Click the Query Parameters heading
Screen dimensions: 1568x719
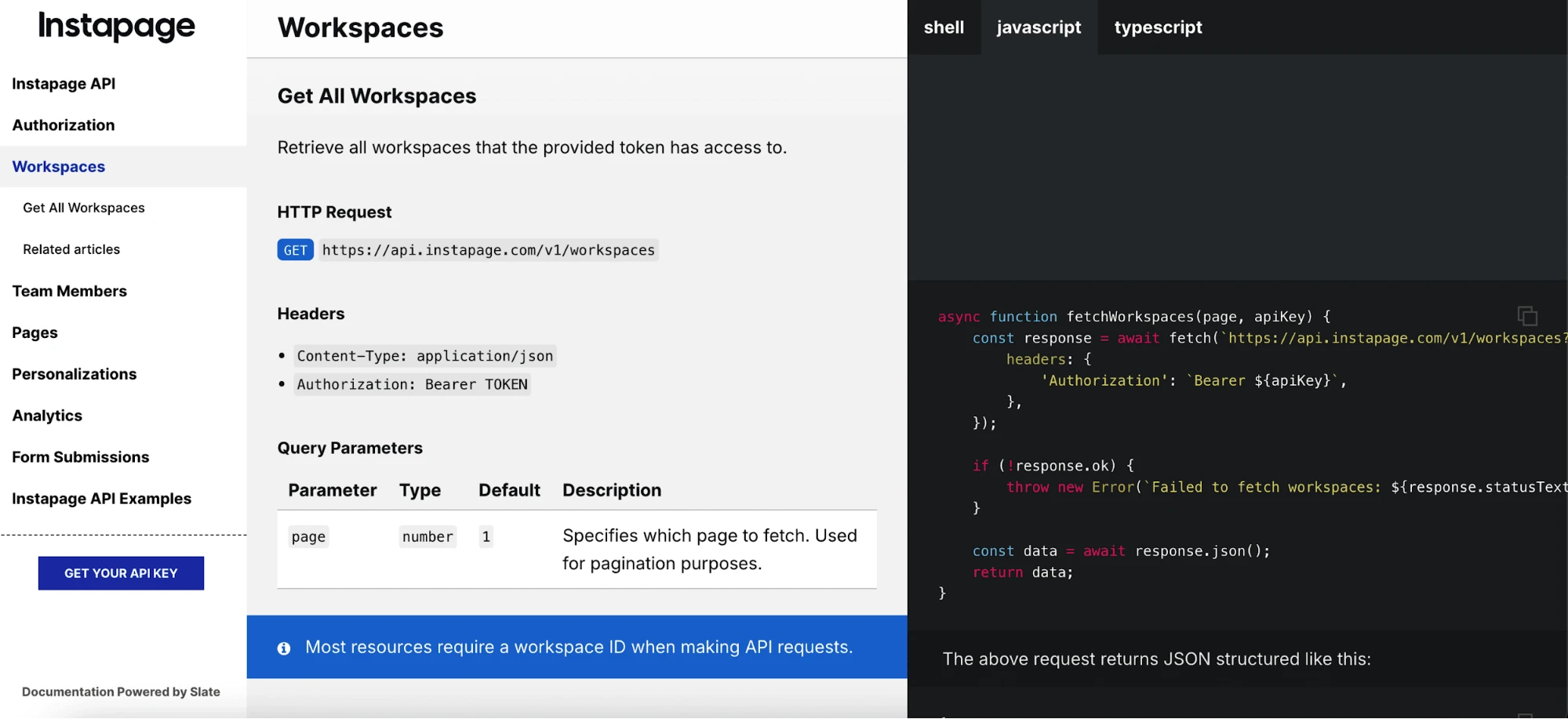350,448
